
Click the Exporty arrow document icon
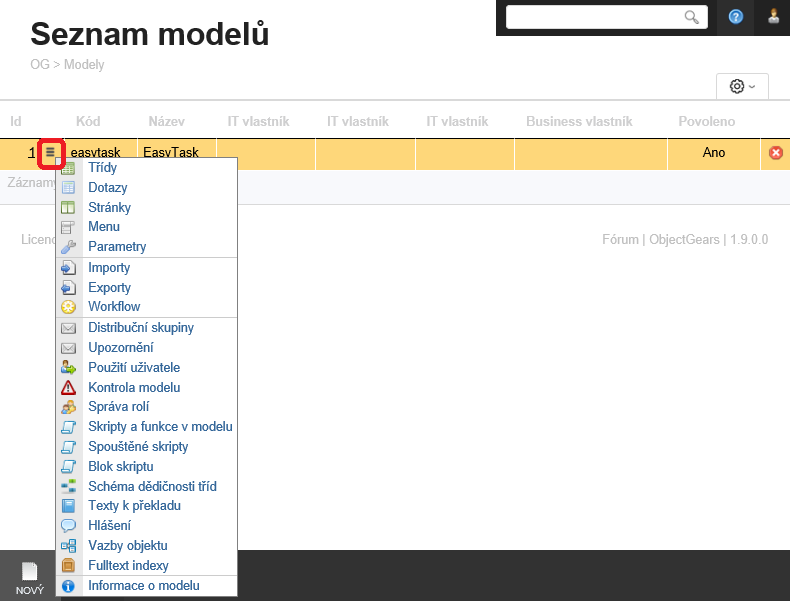pos(68,288)
